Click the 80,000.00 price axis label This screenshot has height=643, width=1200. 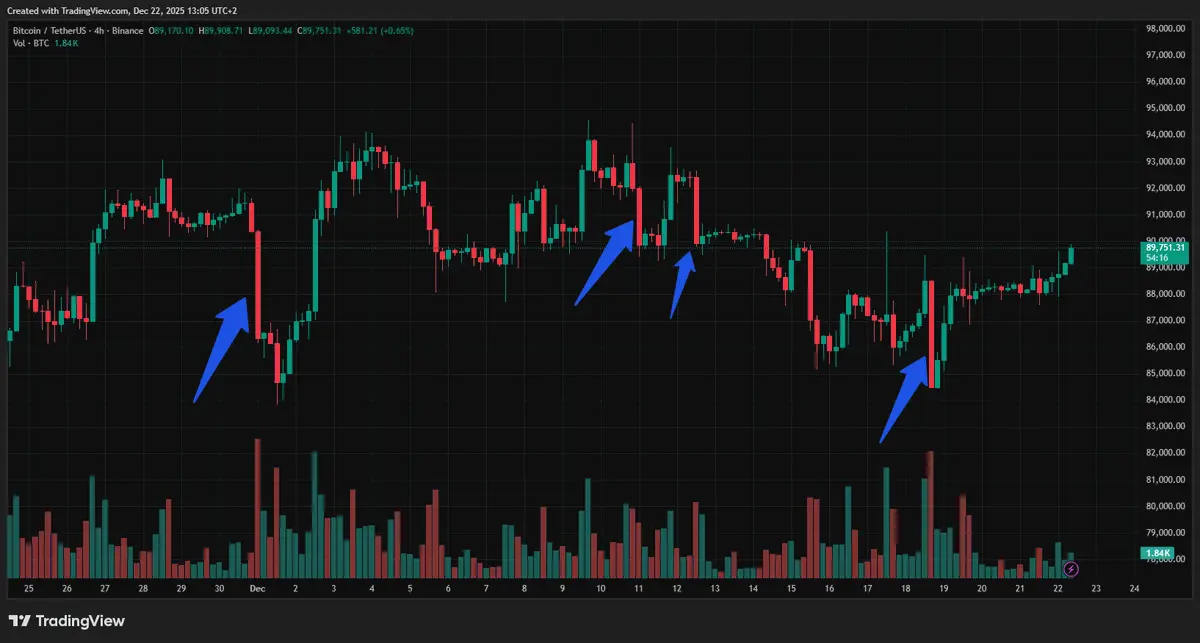click(x=1166, y=506)
